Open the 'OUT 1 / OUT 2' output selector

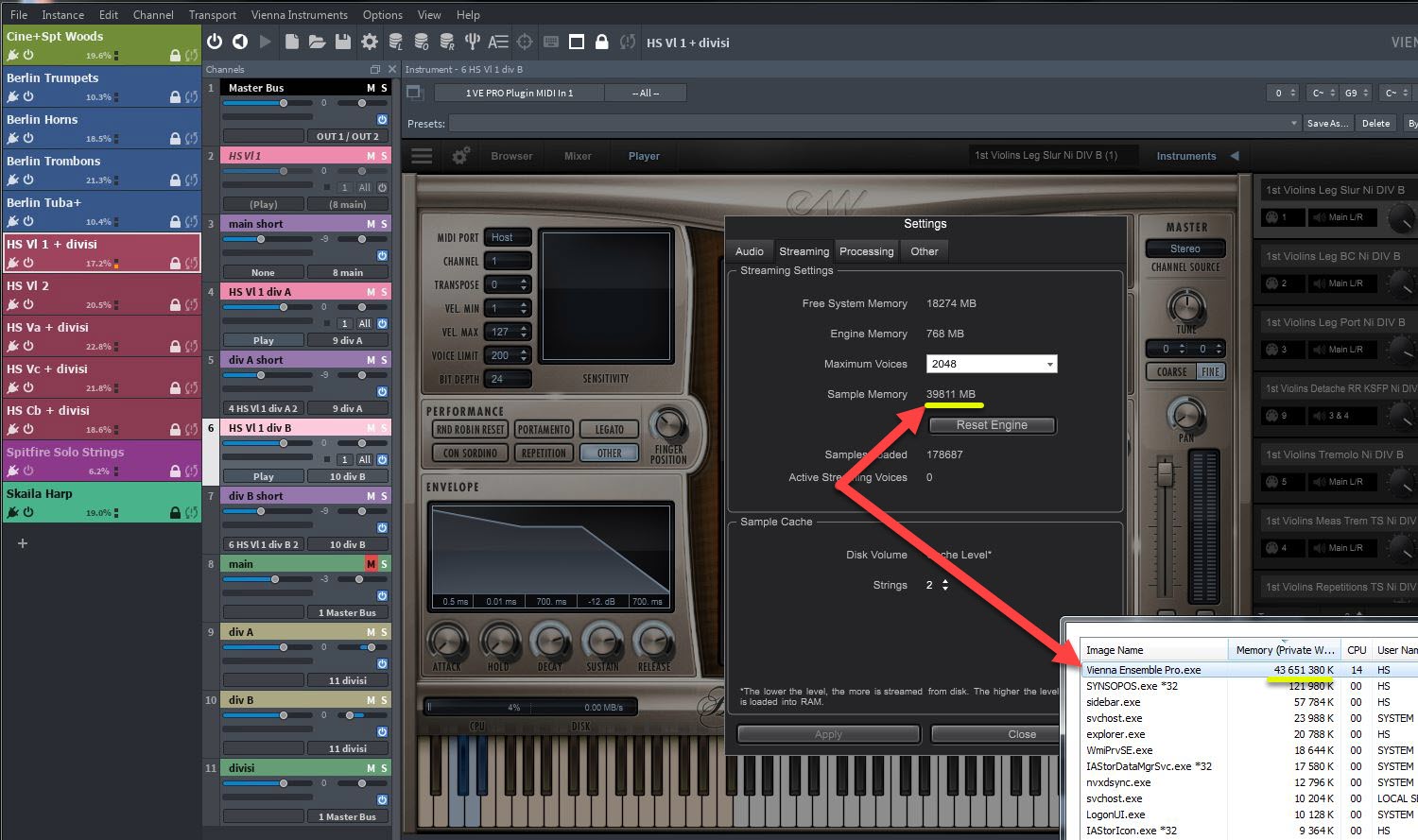tap(347, 136)
